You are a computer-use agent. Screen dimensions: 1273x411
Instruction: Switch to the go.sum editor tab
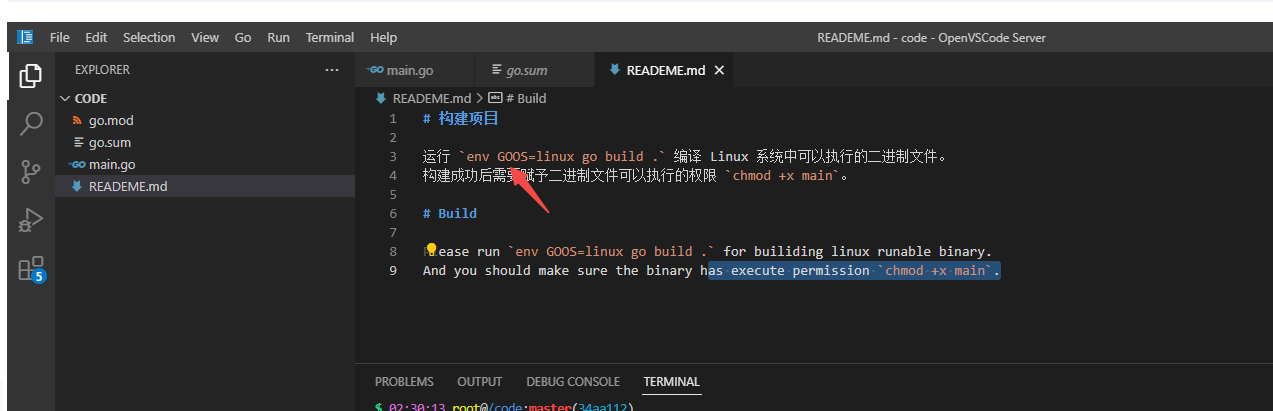pyautogui.click(x=535, y=70)
